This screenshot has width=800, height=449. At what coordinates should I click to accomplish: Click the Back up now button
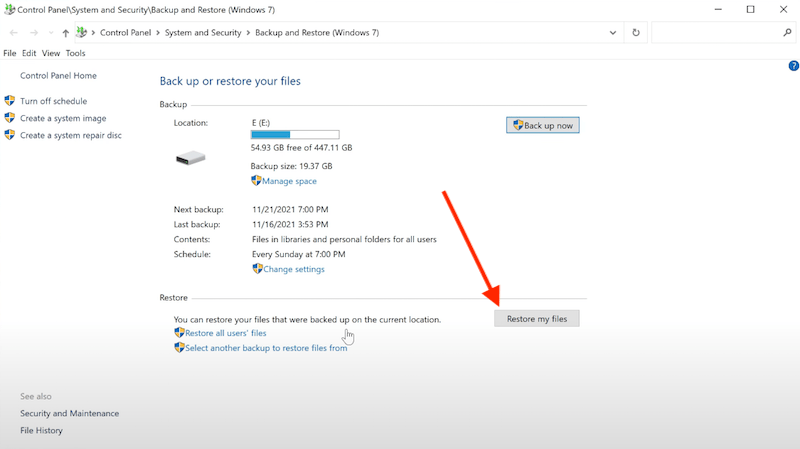coord(542,125)
